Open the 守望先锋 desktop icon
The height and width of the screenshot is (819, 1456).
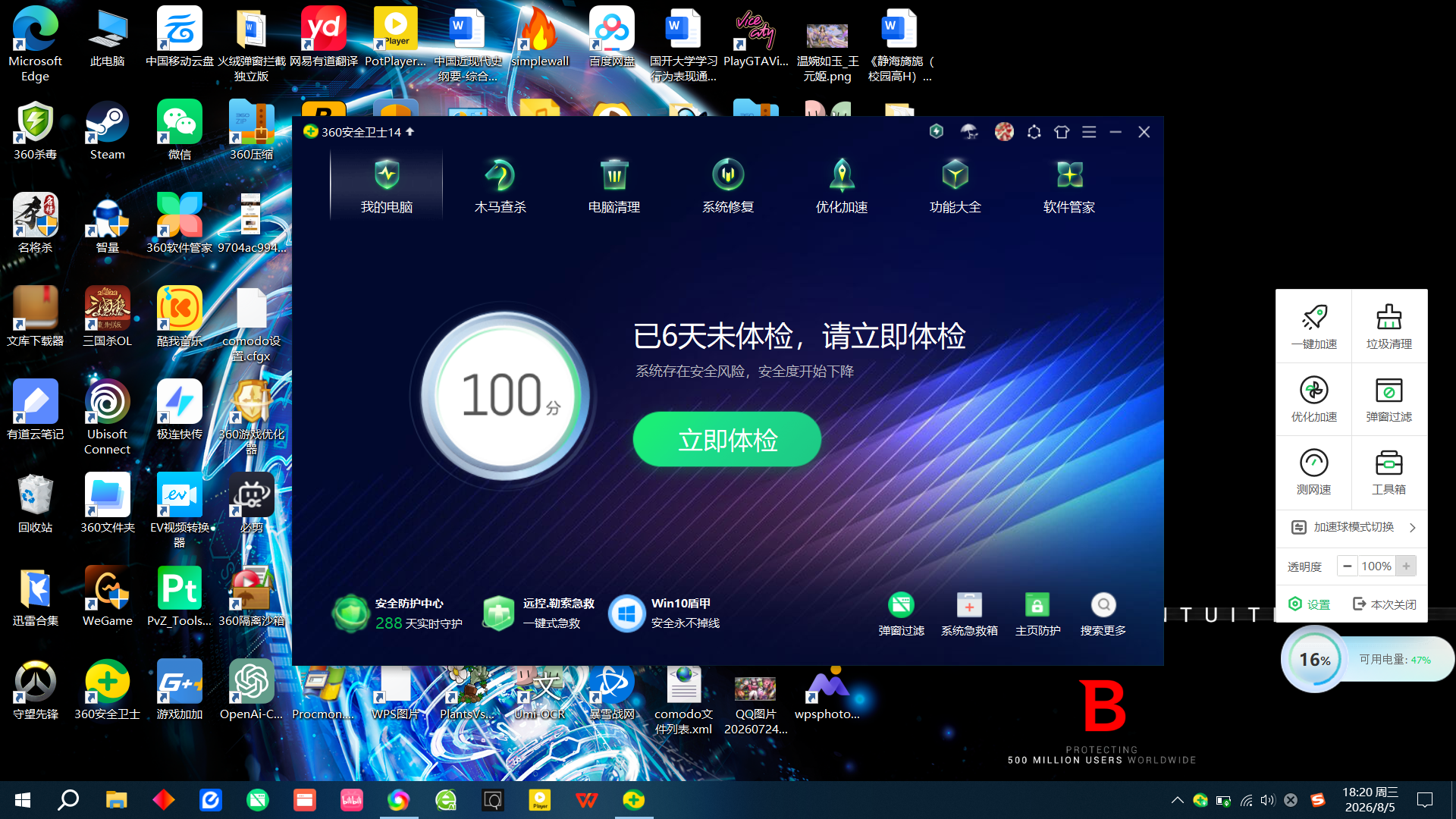point(35,689)
